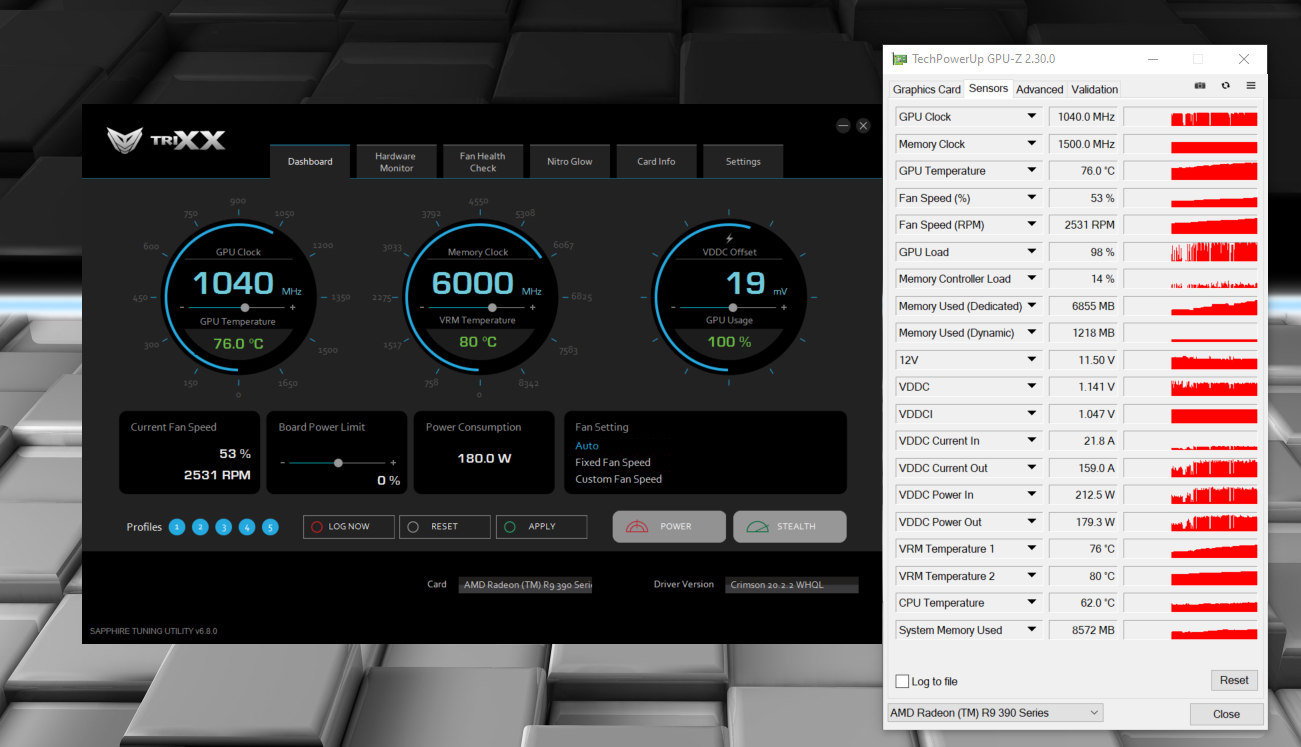Click the RESET button in TRIXX

click(445, 527)
